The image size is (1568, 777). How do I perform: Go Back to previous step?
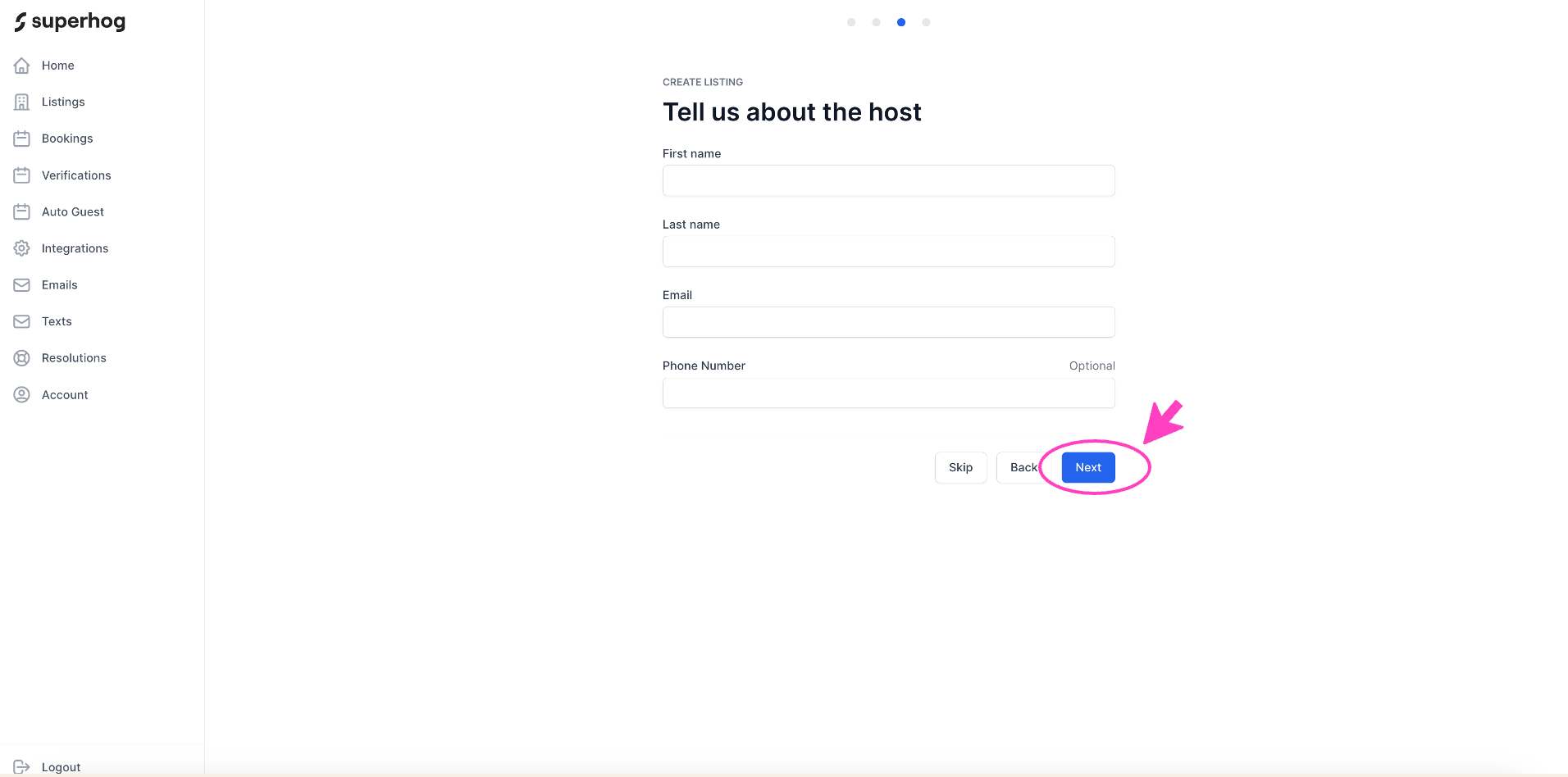1023,467
